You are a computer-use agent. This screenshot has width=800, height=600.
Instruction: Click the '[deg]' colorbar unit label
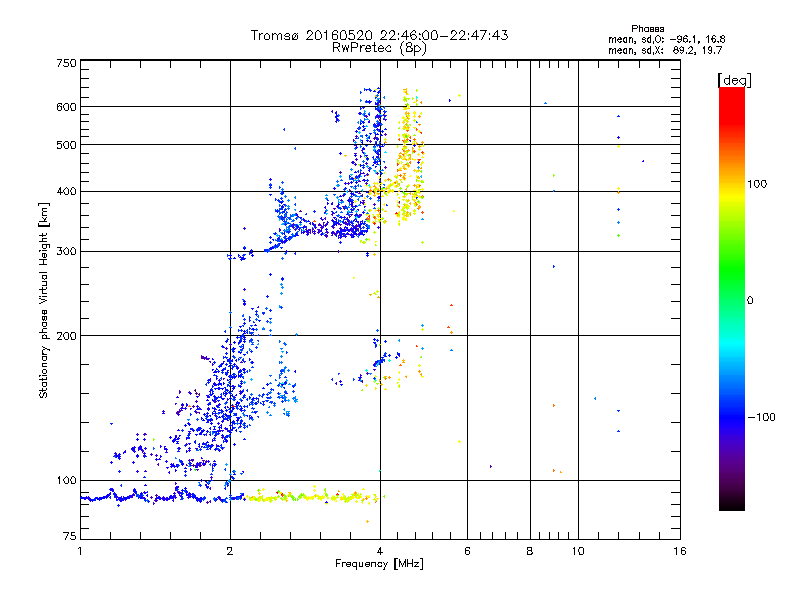pyautogui.click(x=734, y=81)
